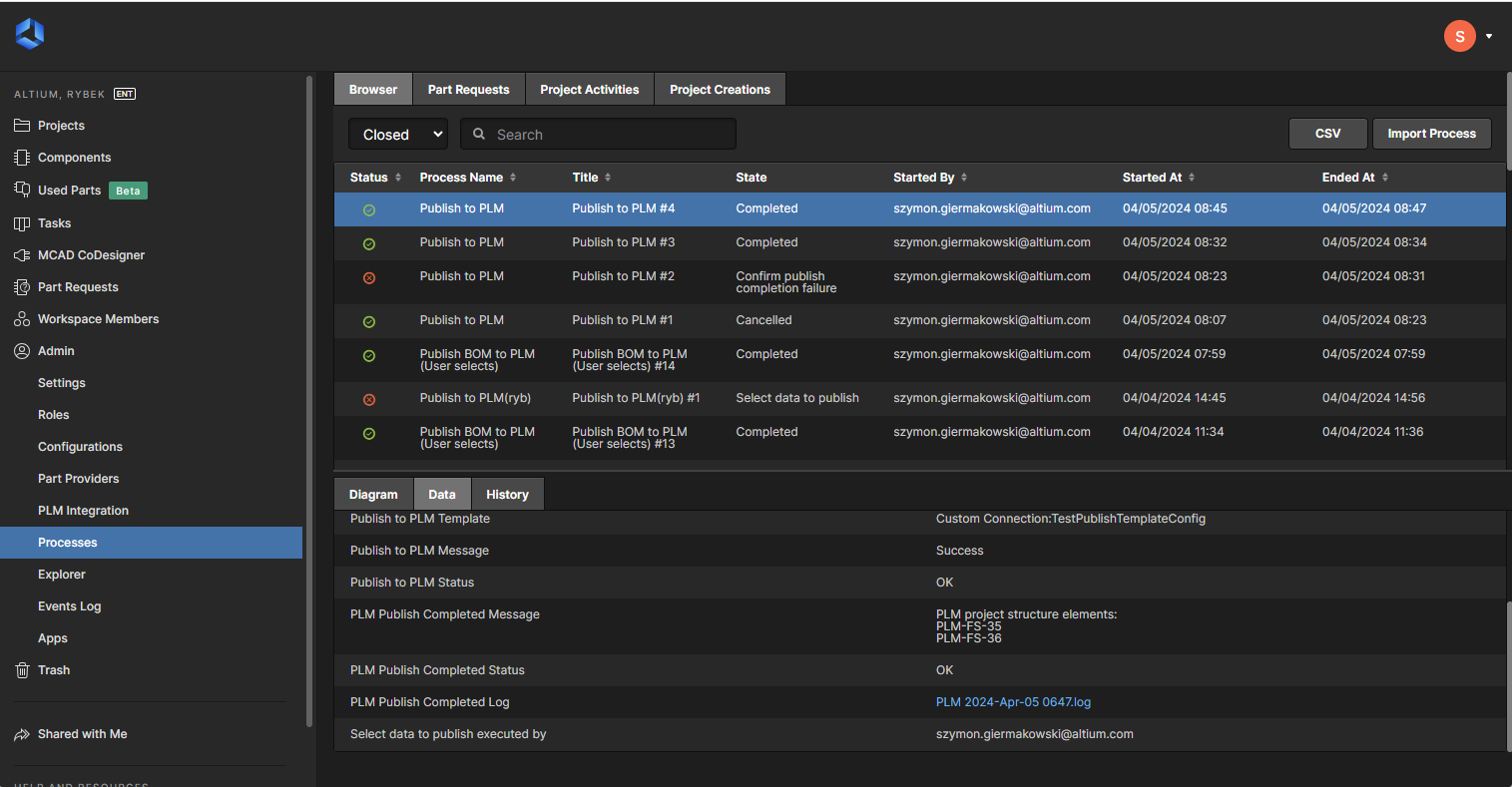Viewport: 1512px width, 787px height.
Task: Click the Admin person icon
Action: pyautogui.click(x=22, y=351)
